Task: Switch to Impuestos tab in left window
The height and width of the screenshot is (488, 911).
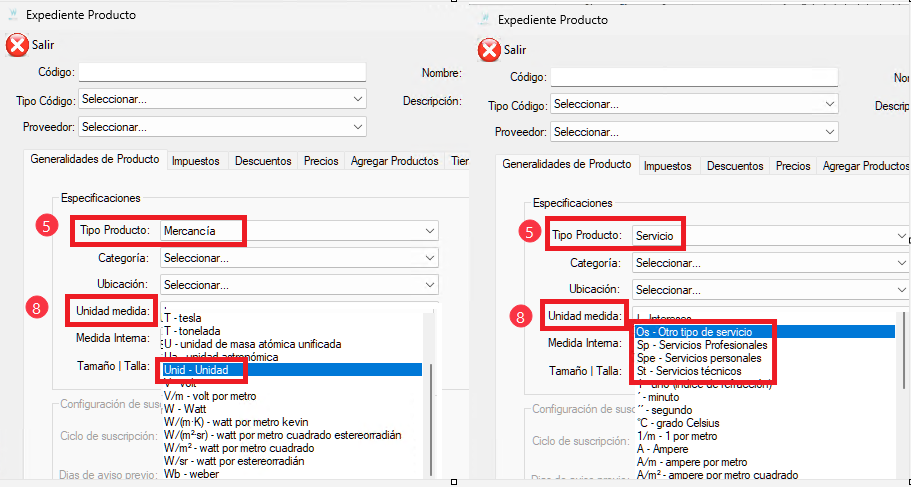Action: coord(196,160)
